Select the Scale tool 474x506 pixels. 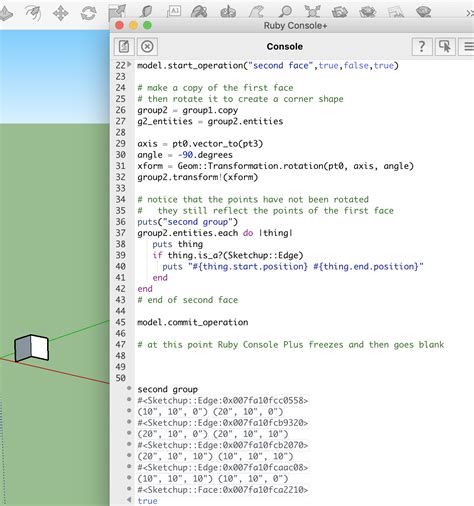click(x=117, y=13)
